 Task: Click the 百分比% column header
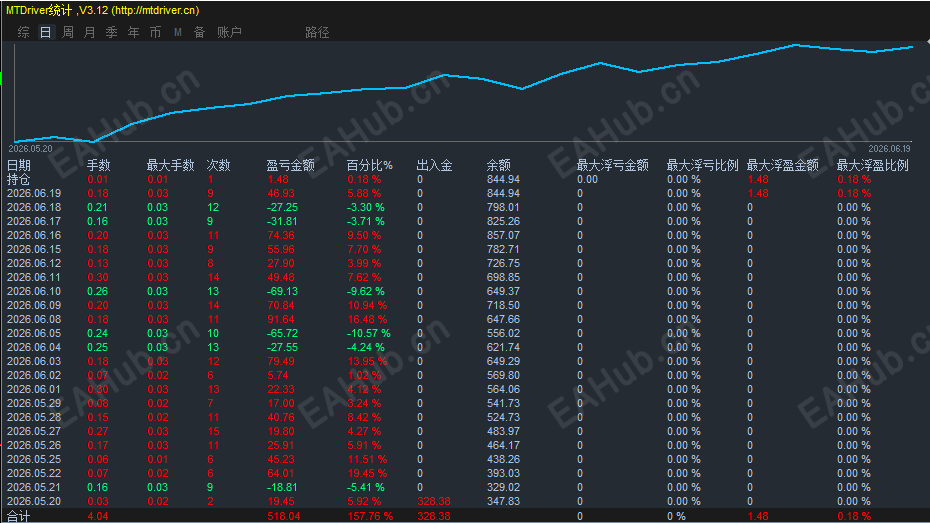(x=370, y=165)
